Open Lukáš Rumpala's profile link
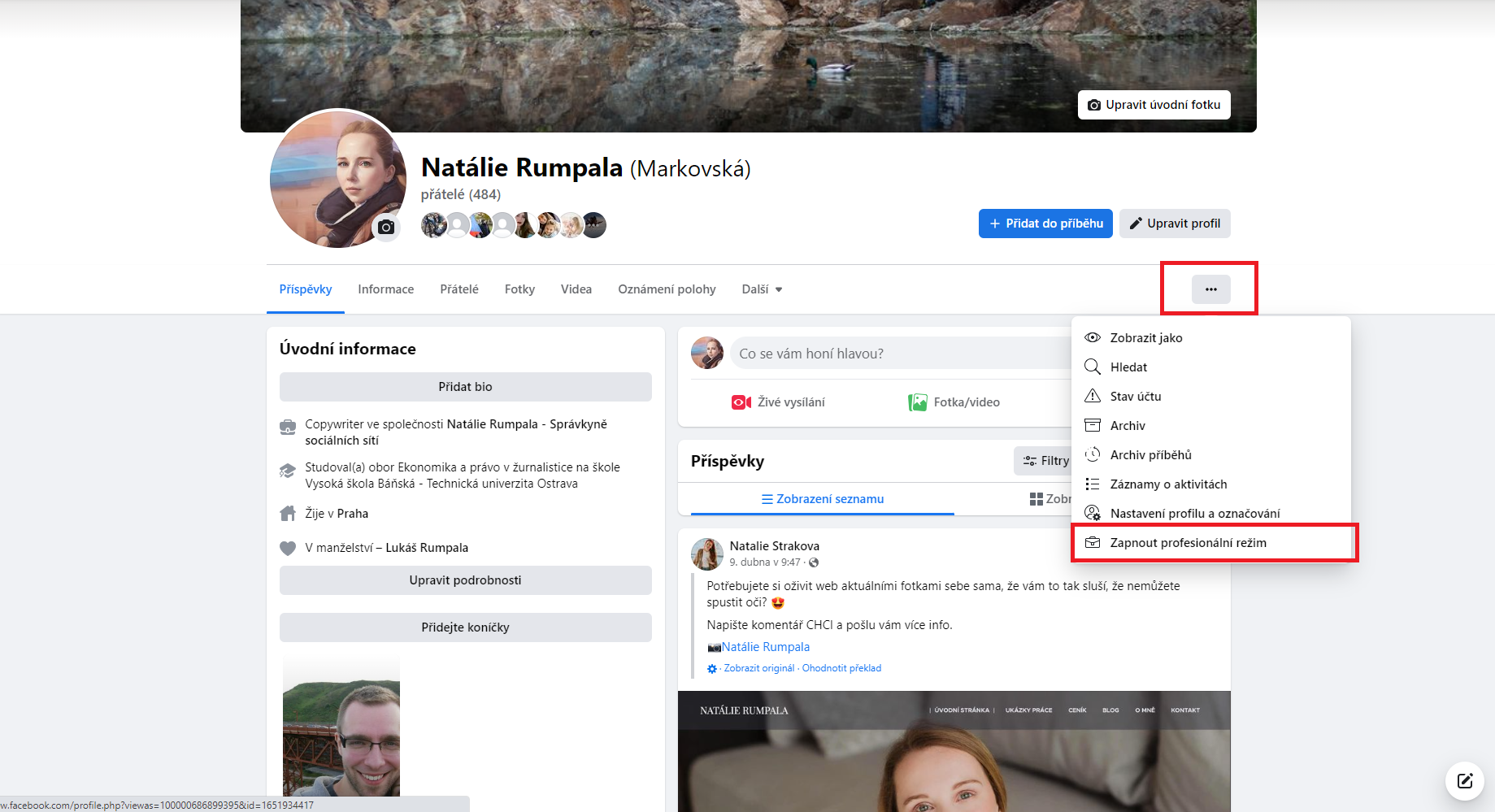This screenshot has height=812, width=1495. tap(427, 548)
